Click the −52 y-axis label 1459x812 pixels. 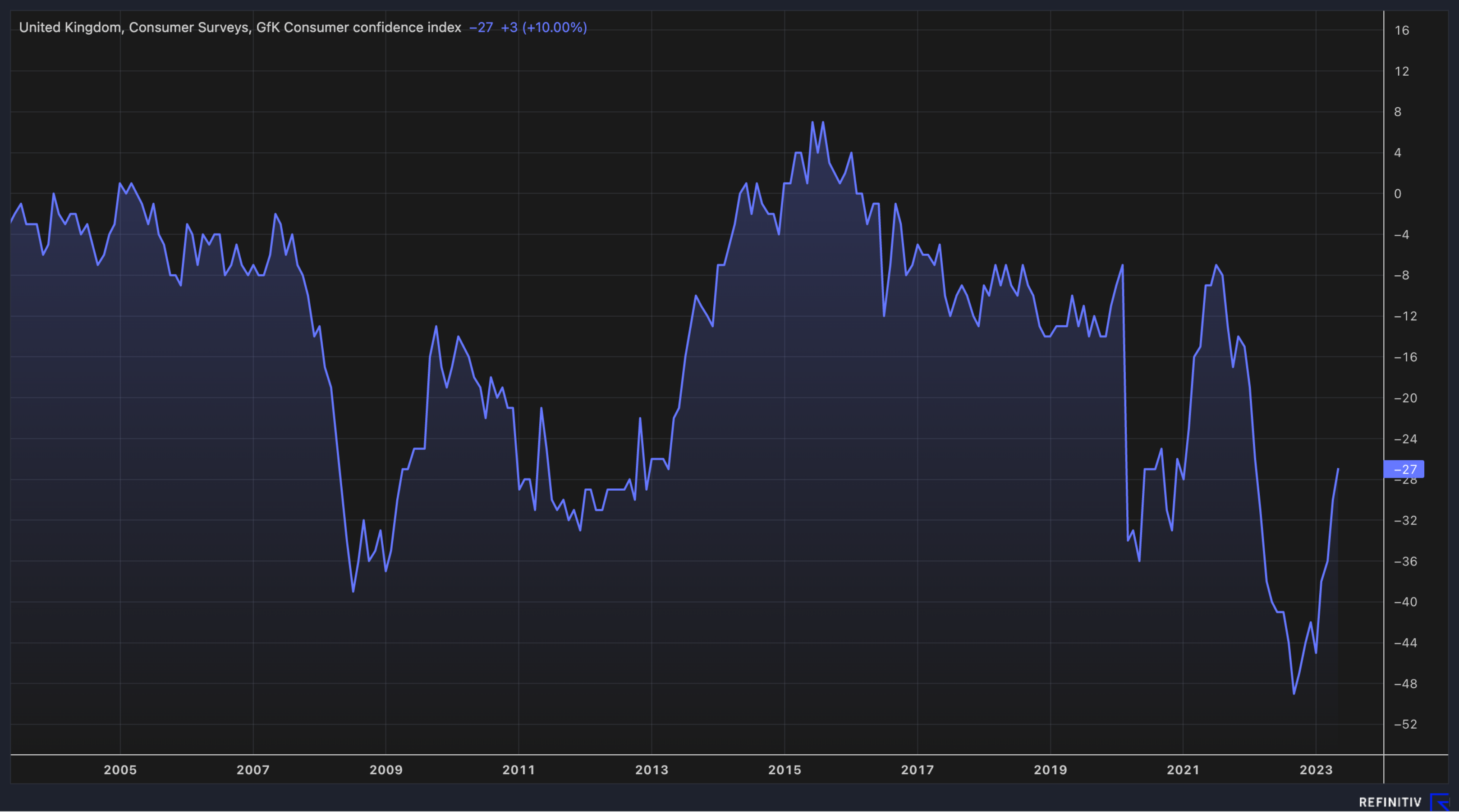point(1405,724)
